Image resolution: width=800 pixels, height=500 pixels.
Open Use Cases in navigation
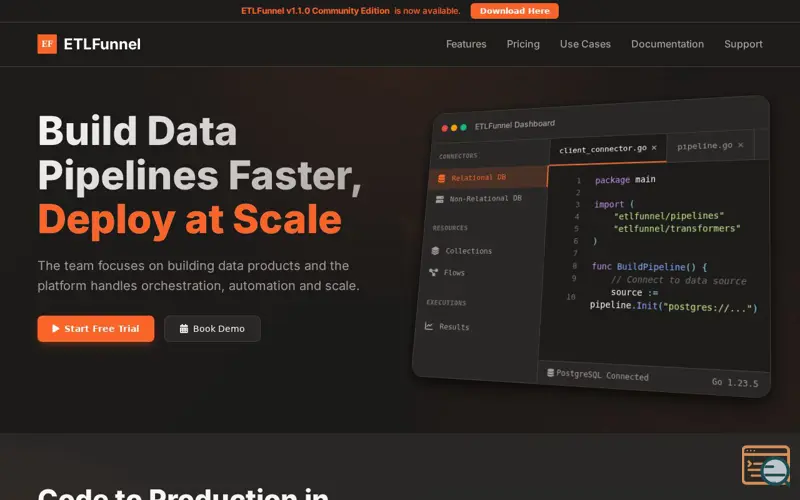pyautogui.click(x=585, y=44)
